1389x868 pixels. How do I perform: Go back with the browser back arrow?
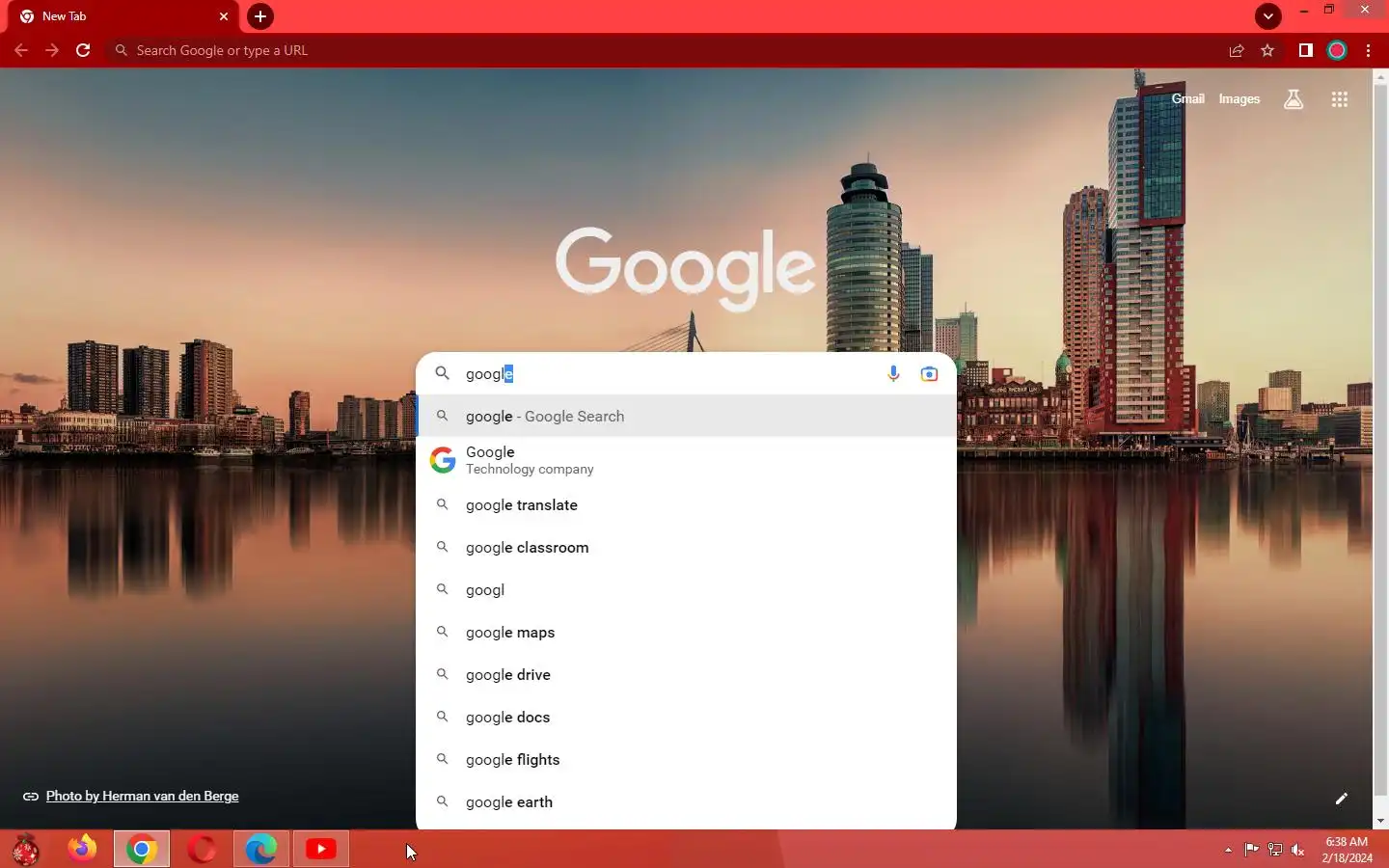pos(21,50)
